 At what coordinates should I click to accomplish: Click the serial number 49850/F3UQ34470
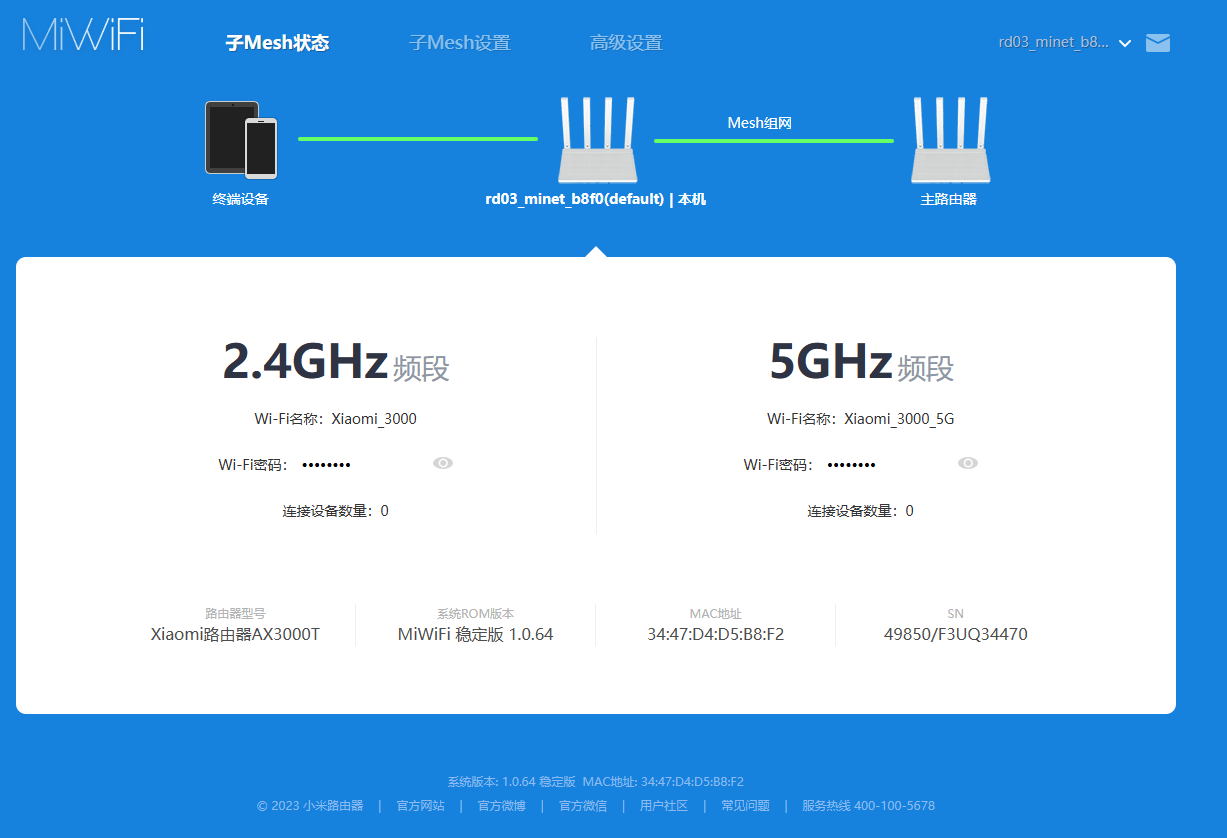point(956,634)
